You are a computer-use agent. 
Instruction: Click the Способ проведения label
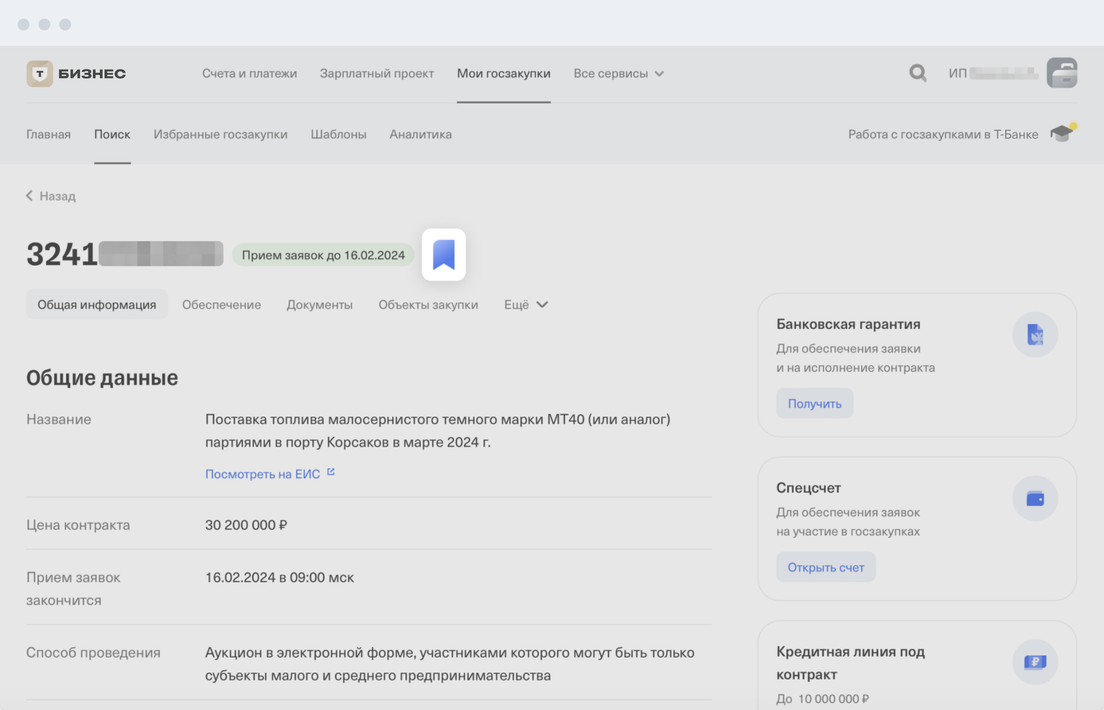[x=93, y=652]
